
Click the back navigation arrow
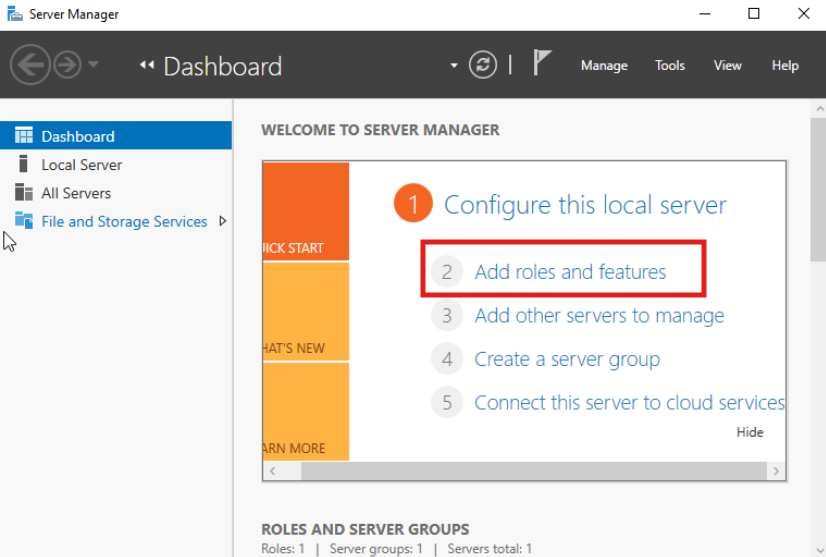point(30,65)
